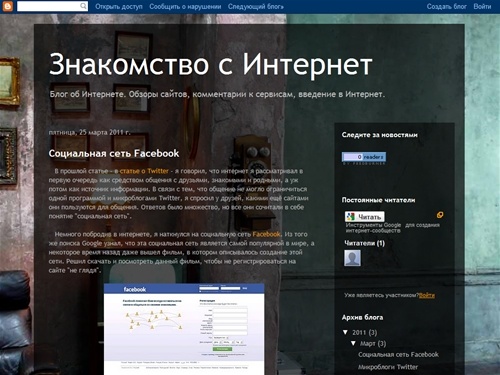Viewport: 500px width, 375px height.
Task: Click blog description 'Блог об Интернете...'
Action: [x=217, y=94]
